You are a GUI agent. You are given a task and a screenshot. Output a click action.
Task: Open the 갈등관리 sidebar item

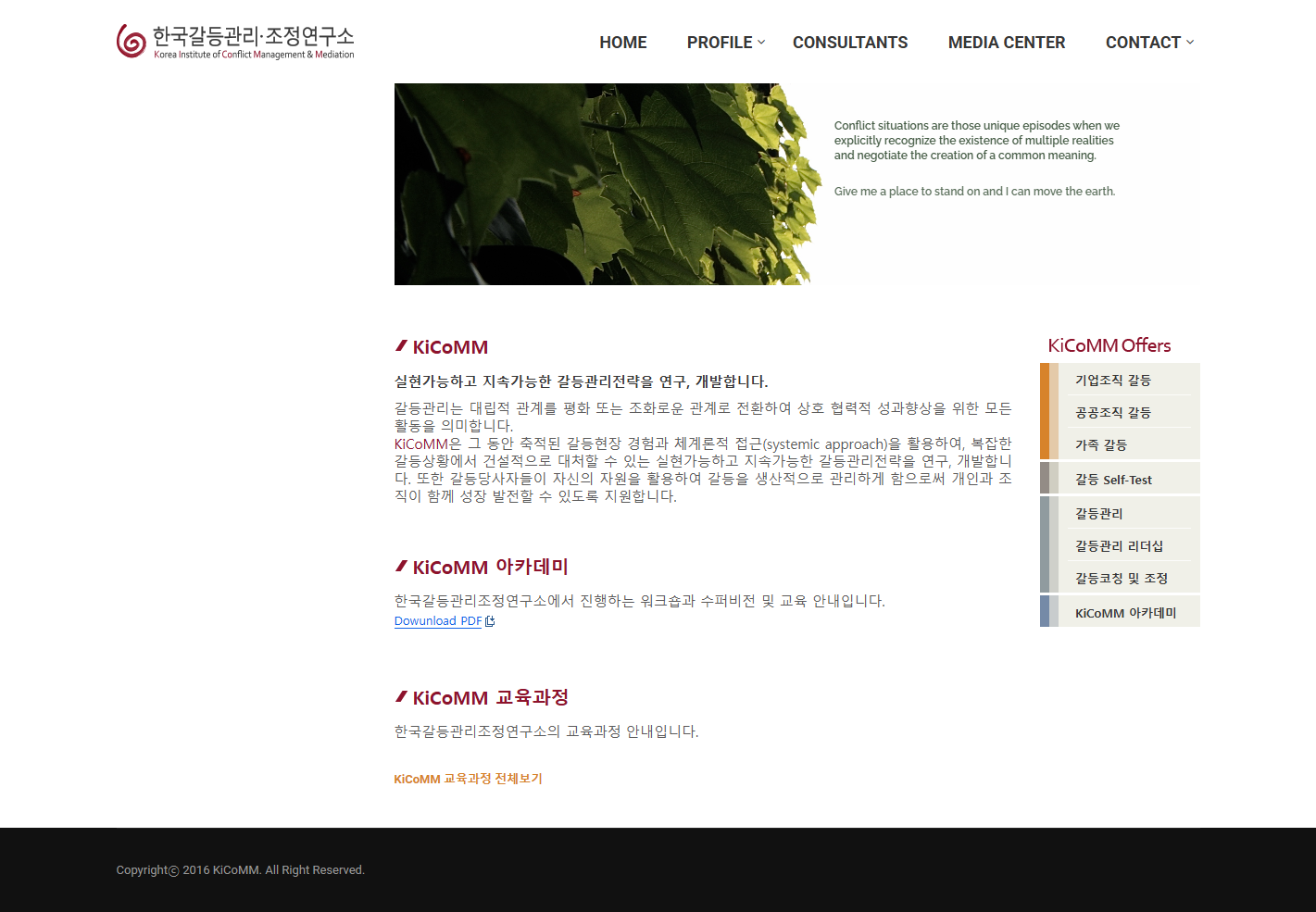pos(1099,513)
